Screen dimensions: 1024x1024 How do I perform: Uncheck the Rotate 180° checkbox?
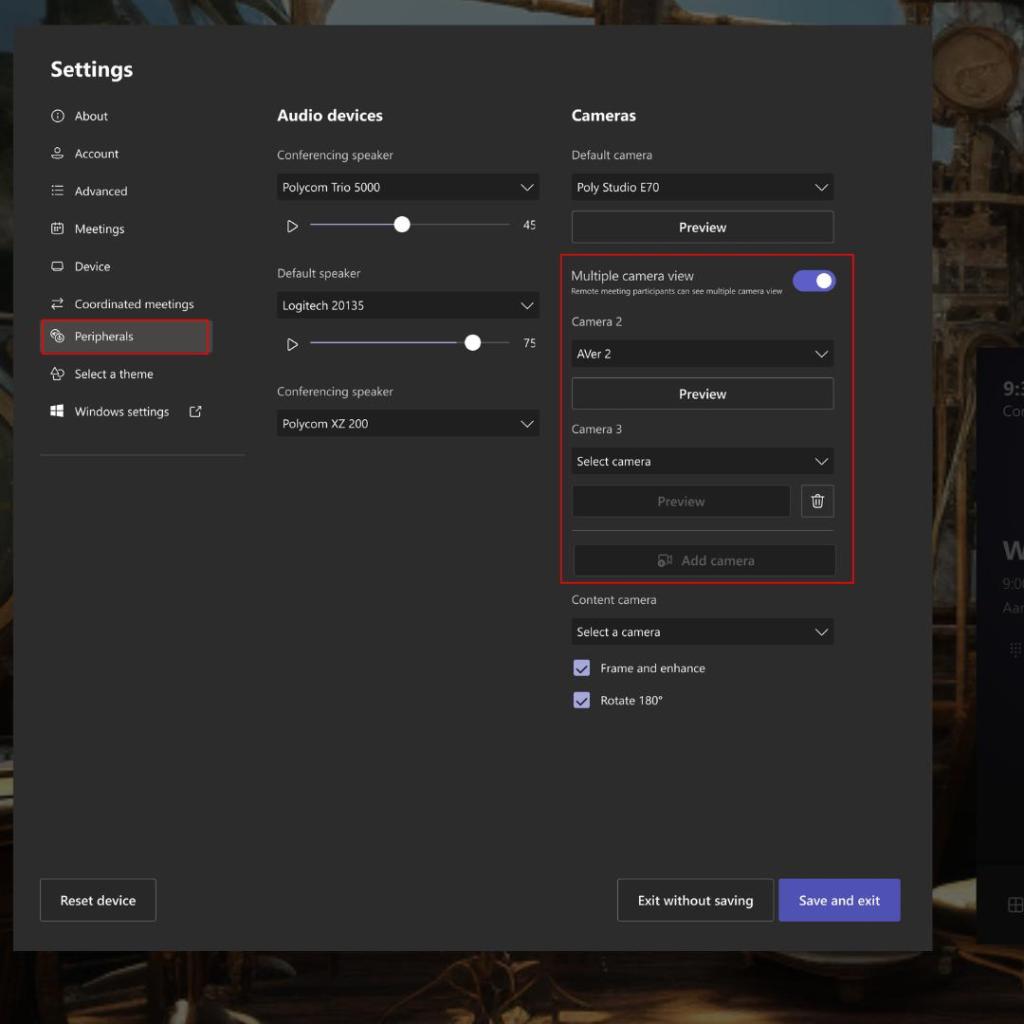click(x=581, y=700)
